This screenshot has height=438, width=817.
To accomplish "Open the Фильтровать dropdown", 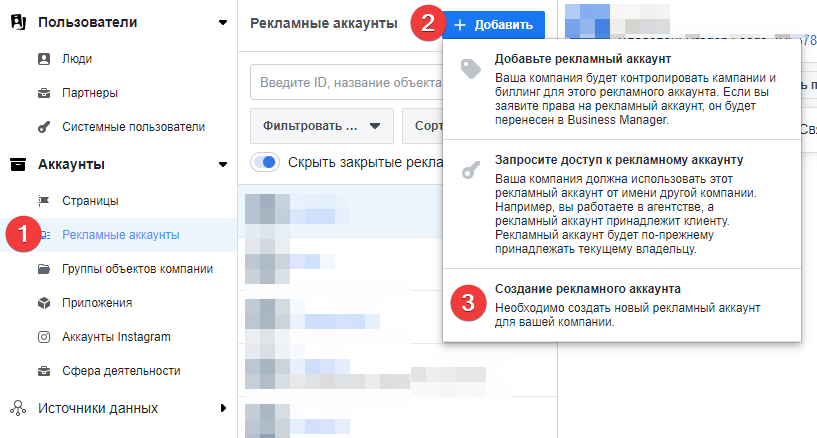I will [x=322, y=126].
